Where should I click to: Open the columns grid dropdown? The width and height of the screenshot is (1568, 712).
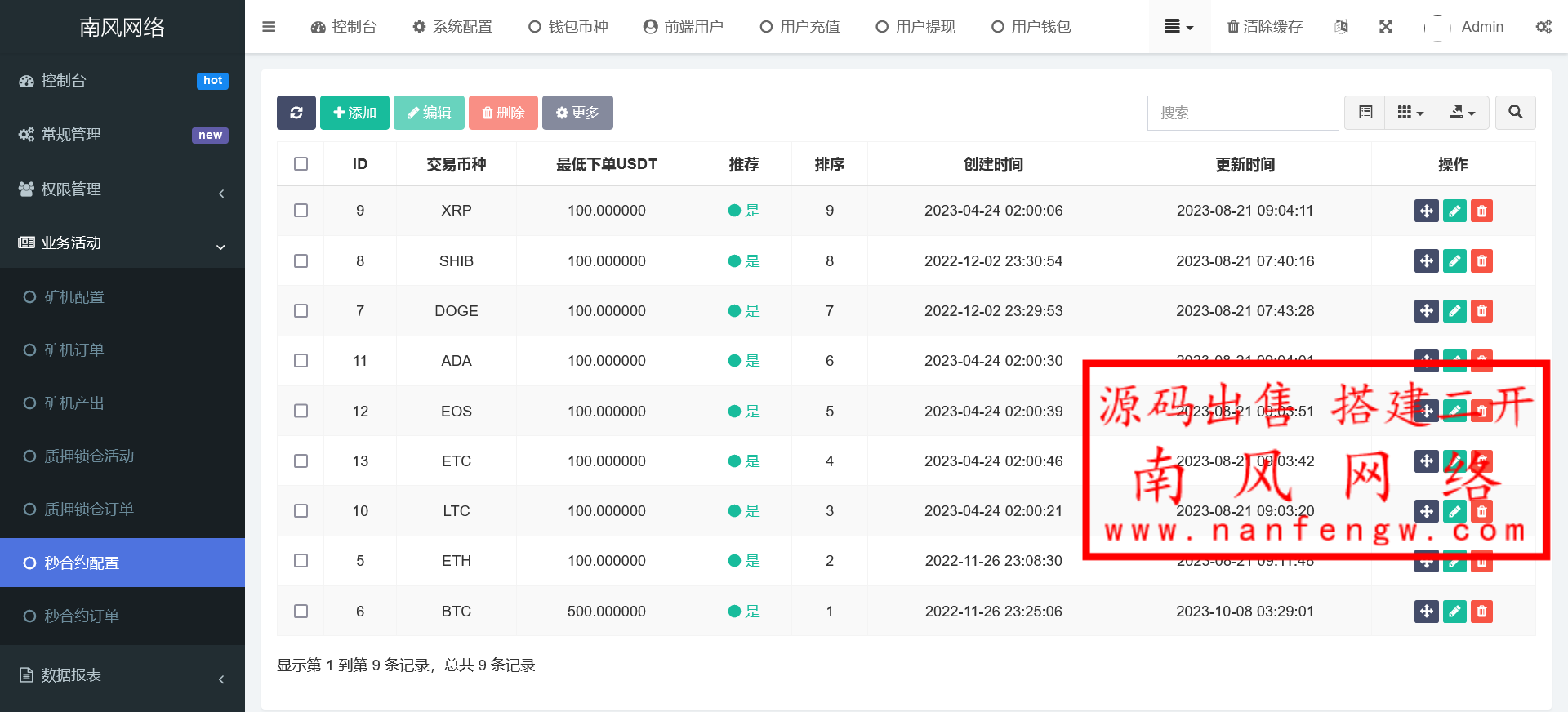click(1410, 113)
